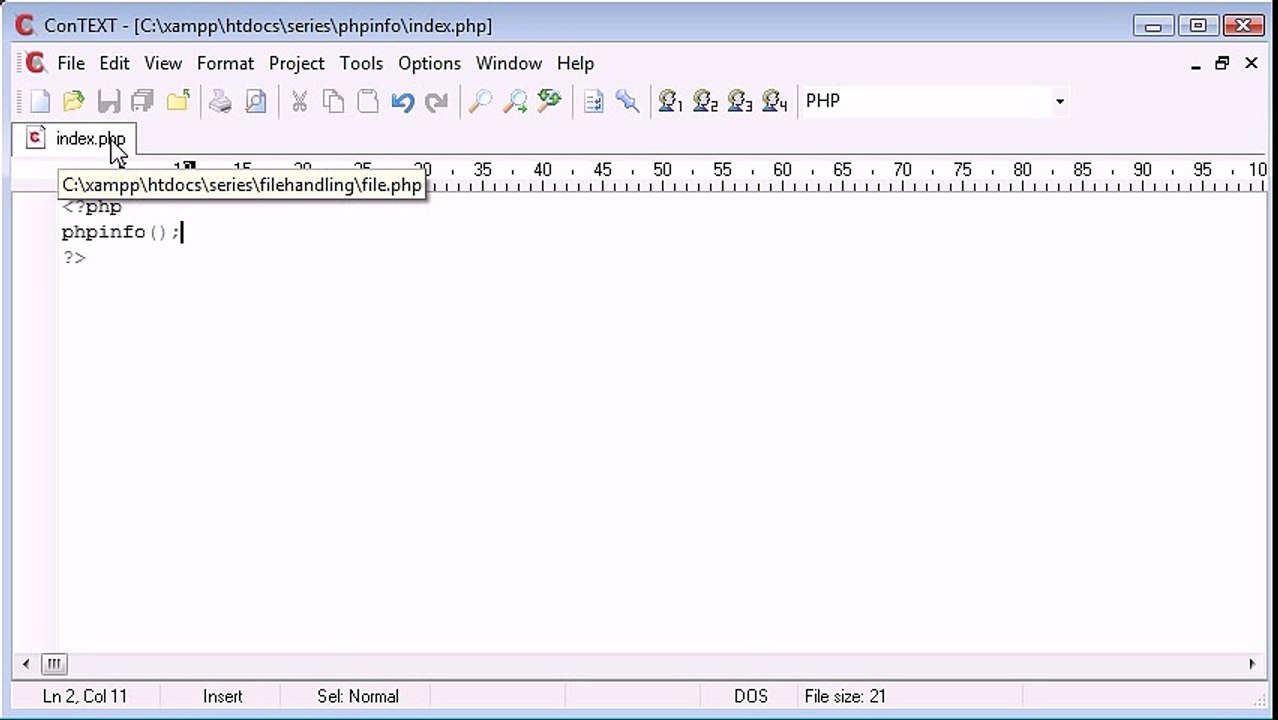Click the pushpin stay-on-top icon

pos(628,101)
